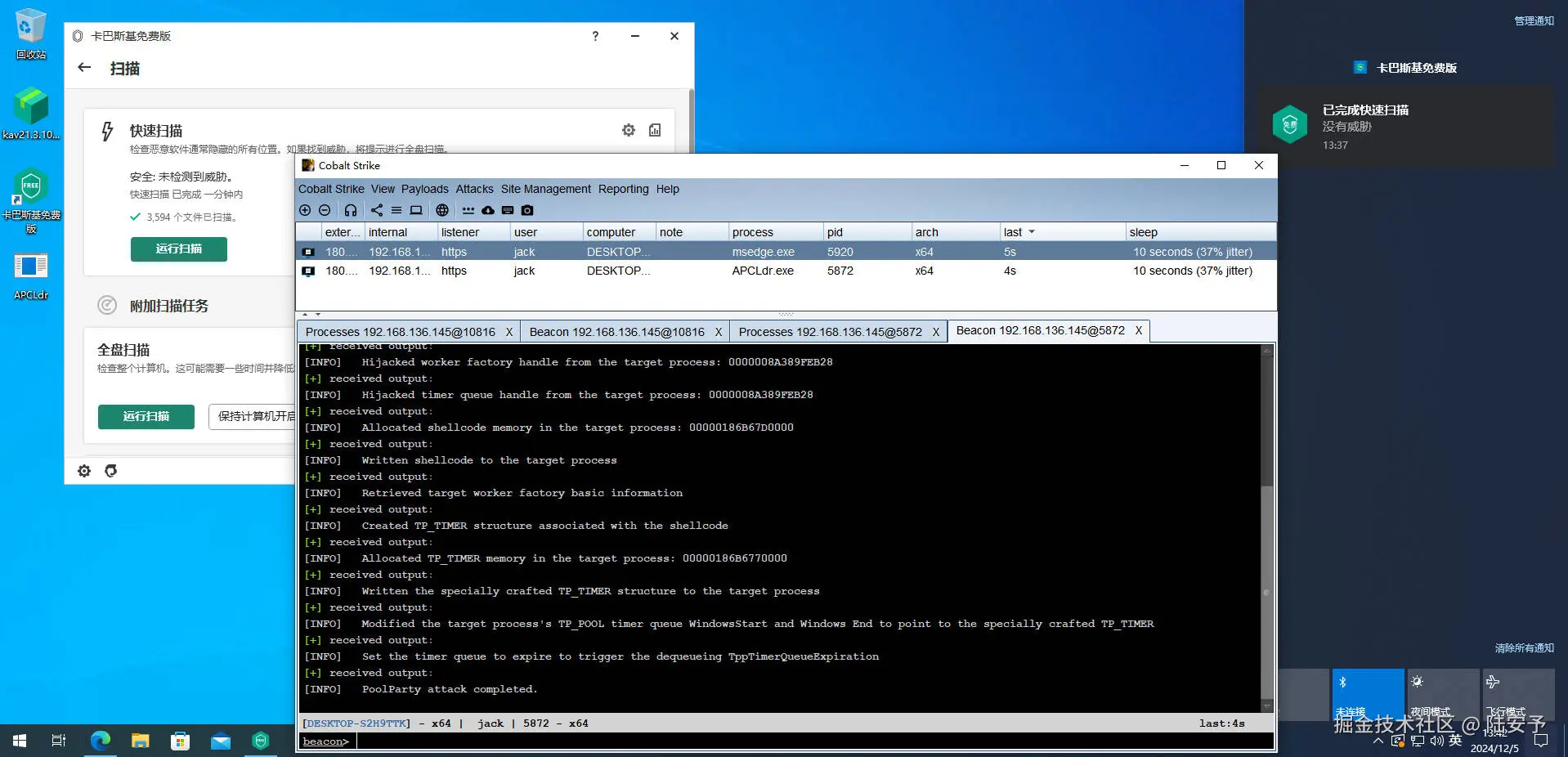The width and height of the screenshot is (1568, 757).
Task: Open Kaspersky help question mark
Action: pyautogui.click(x=595, y=36)
